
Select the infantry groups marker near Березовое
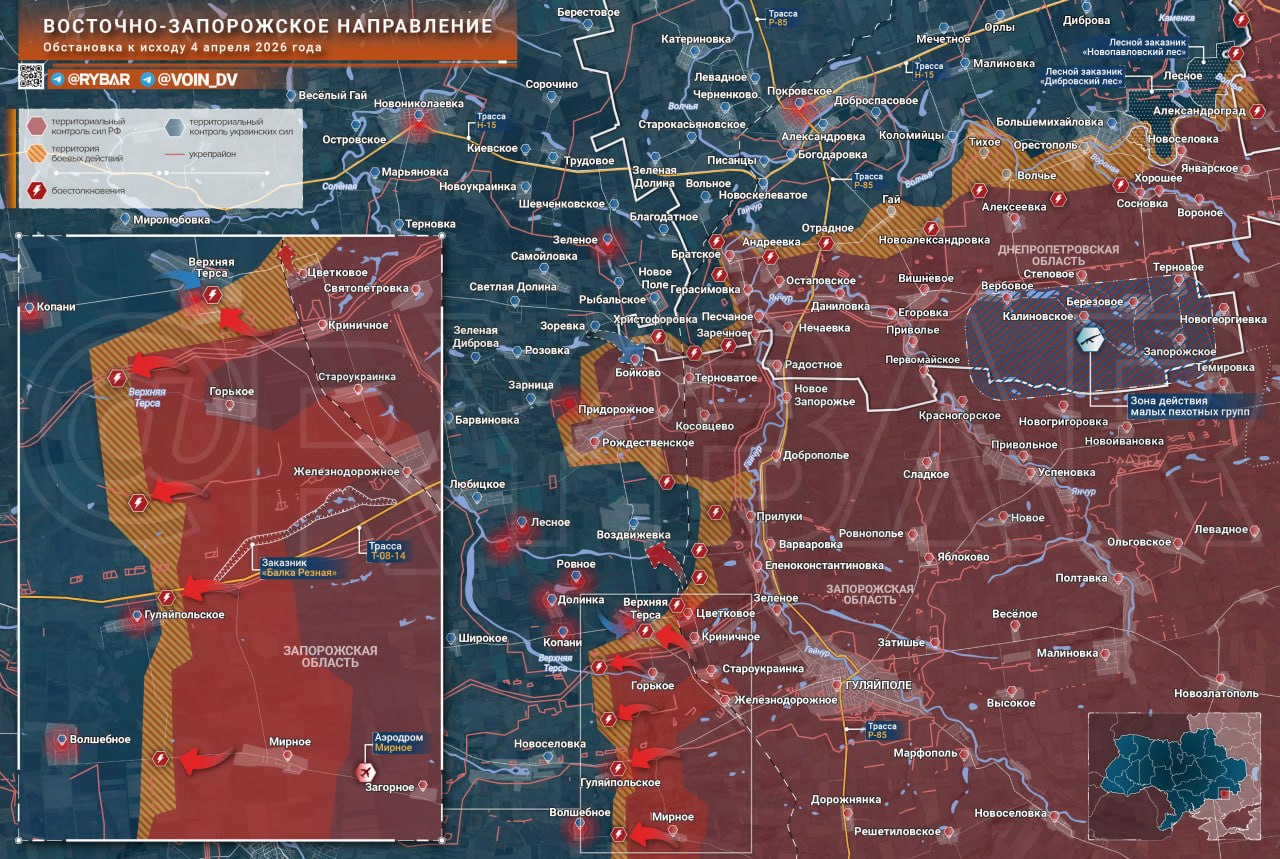(1090, 340)
